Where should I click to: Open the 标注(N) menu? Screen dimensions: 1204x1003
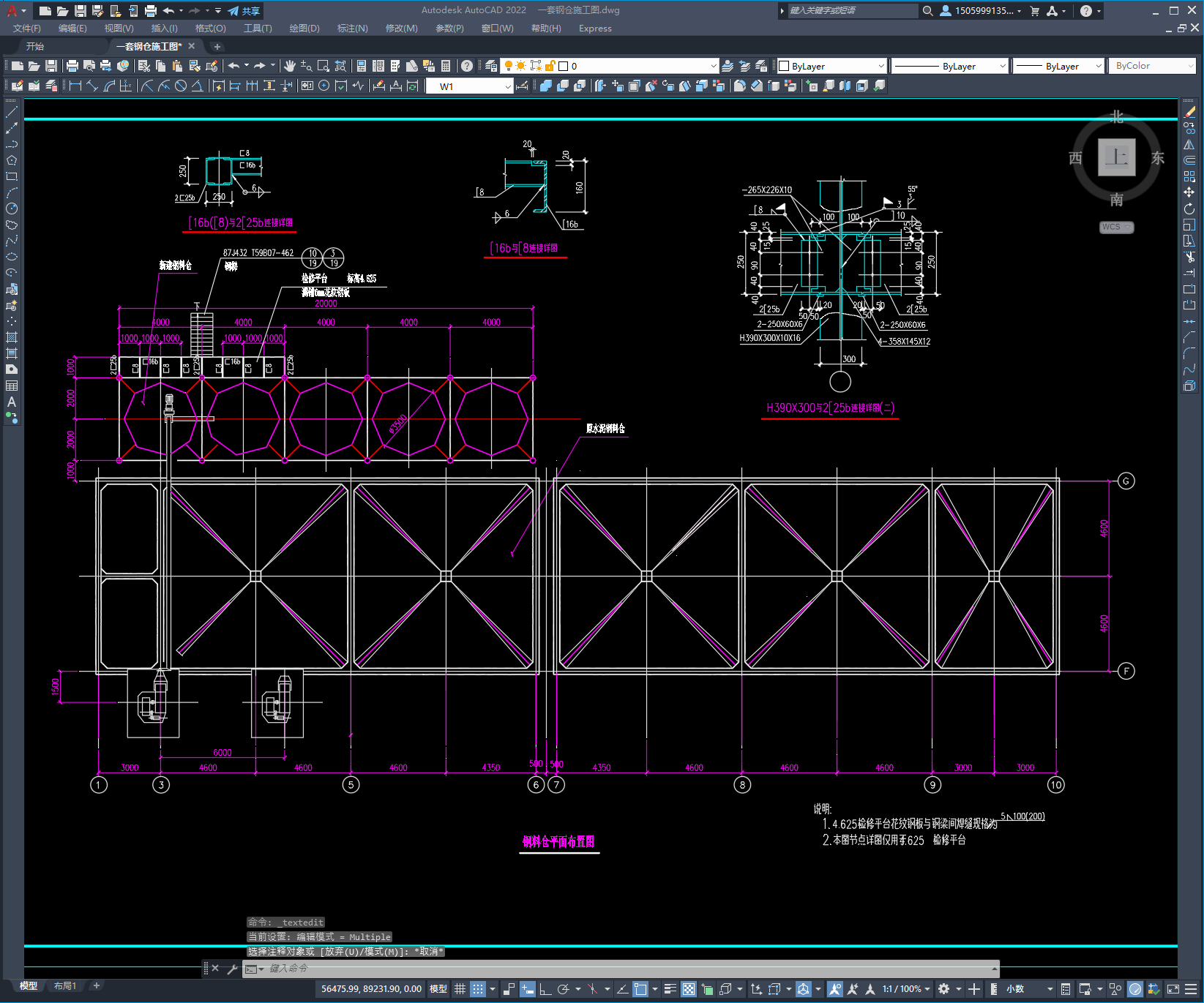352,29
